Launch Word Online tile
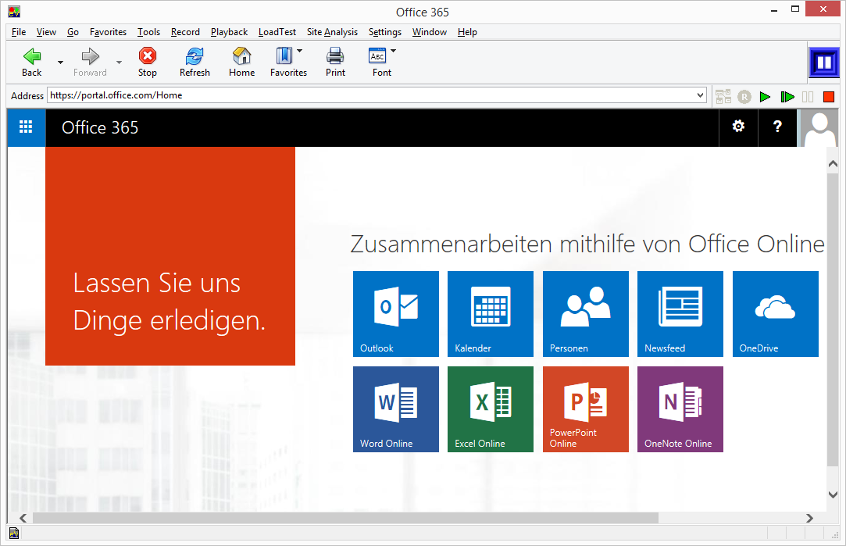Viewport: 846px width, 546px height. point(396,409)
